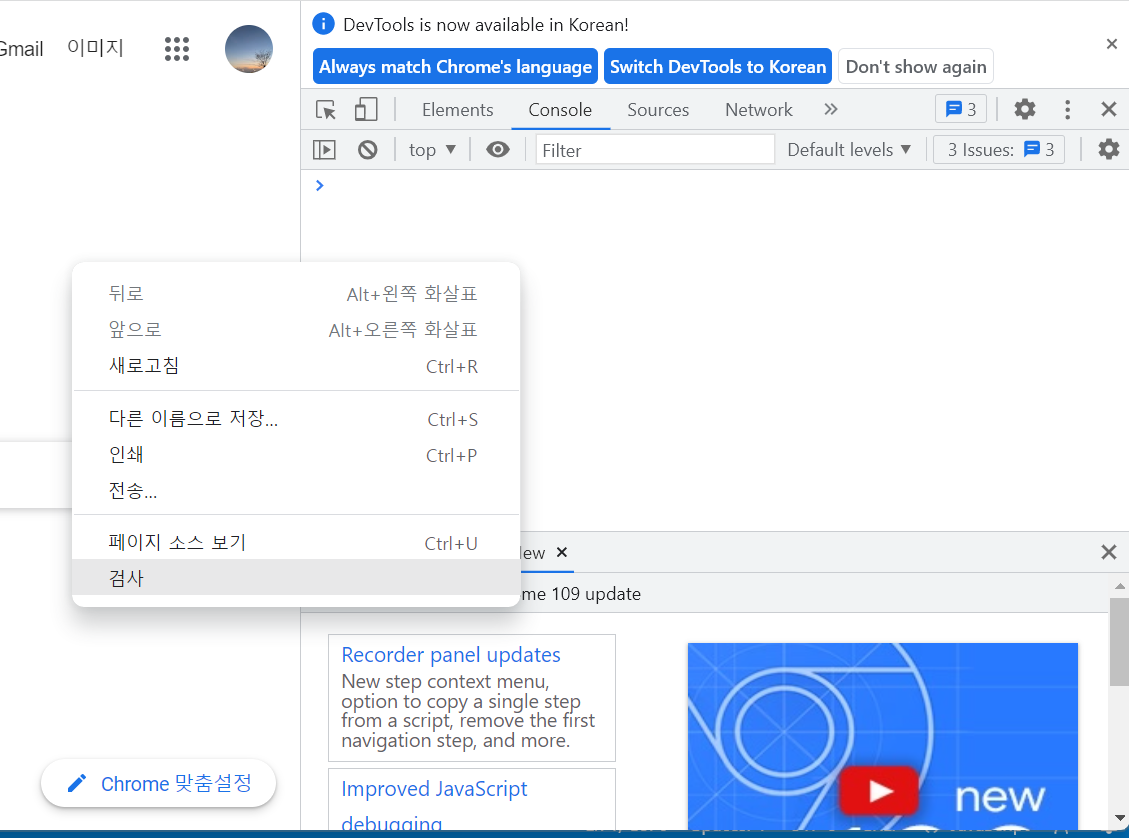Image resolution: width=1129 pixels, height=838 pixels.
Task: Select 다른 이름으로 저장 menu item
Action: (x=296, y=419)
